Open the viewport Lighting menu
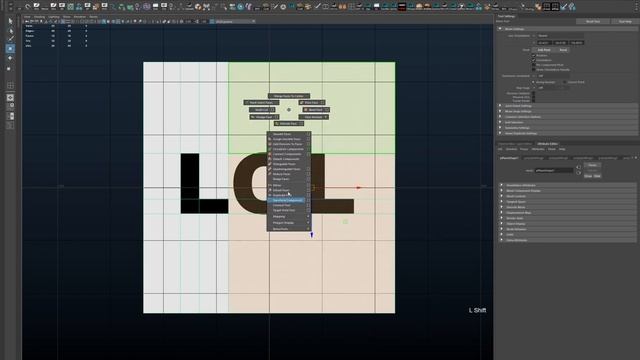 coord(54,17)
